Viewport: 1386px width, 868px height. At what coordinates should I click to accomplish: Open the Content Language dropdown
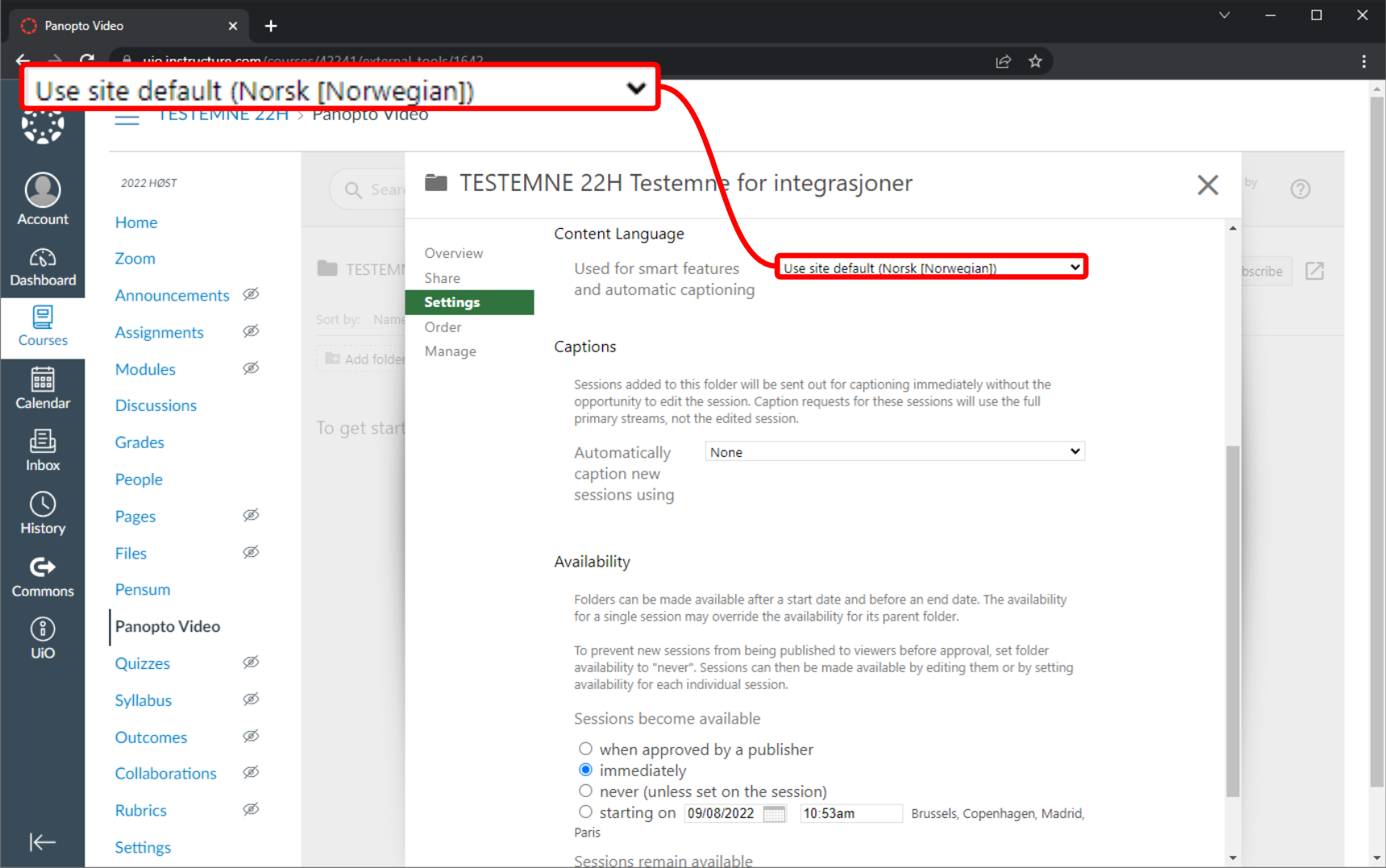(x=931, y=268)
